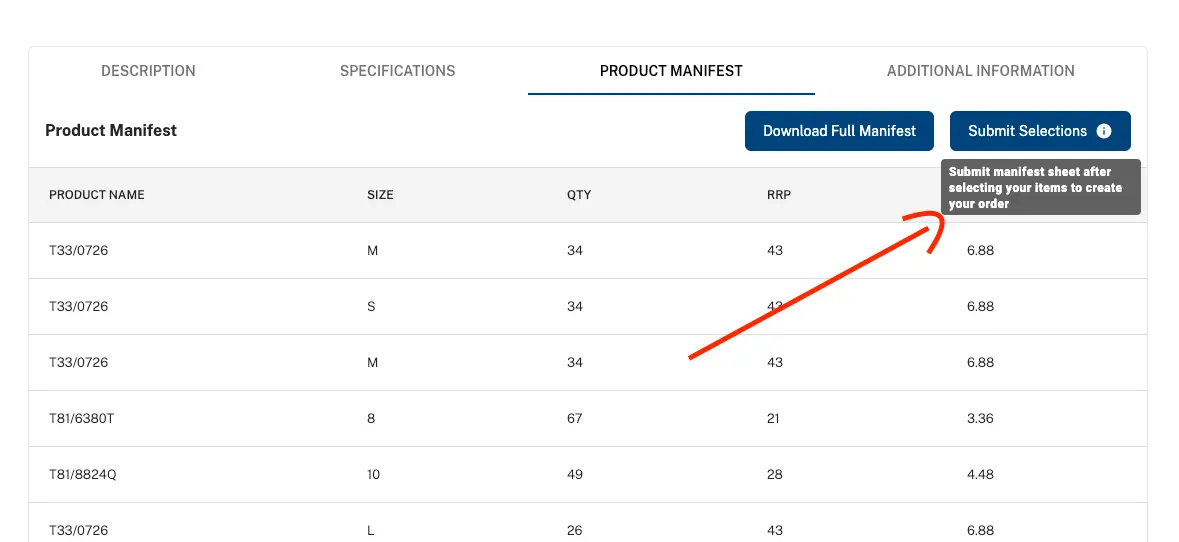Select the Product Manifest tab
This screenshot has width=1179, height=542.
coord(671,71)
